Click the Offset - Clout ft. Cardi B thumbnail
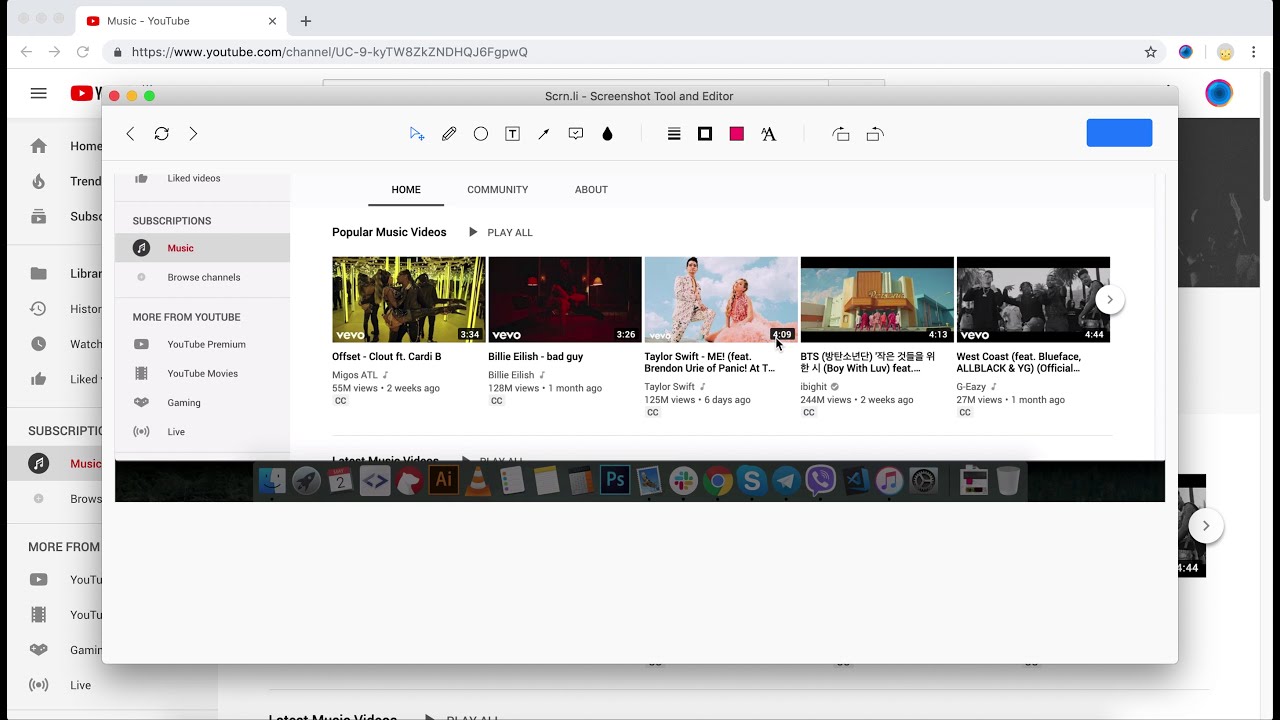 [409, 300]
